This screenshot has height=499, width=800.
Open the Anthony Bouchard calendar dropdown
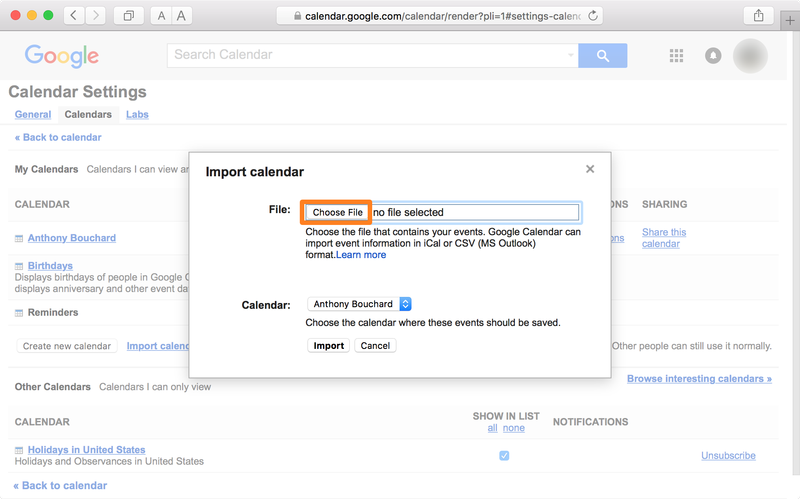point(359,304)
